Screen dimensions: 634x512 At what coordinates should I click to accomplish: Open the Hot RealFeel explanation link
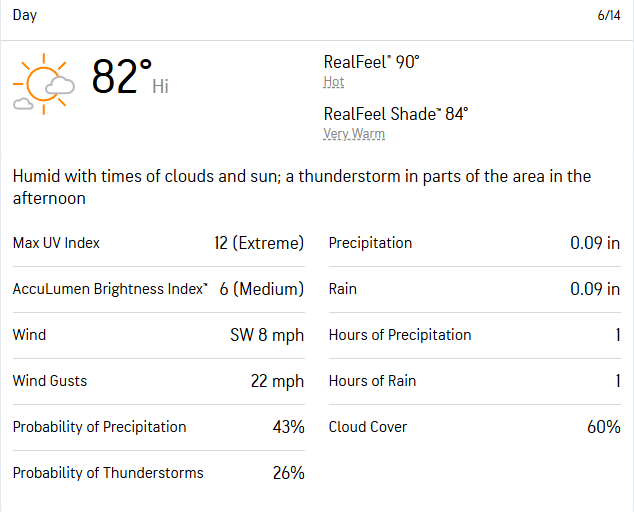pos(334,82)
